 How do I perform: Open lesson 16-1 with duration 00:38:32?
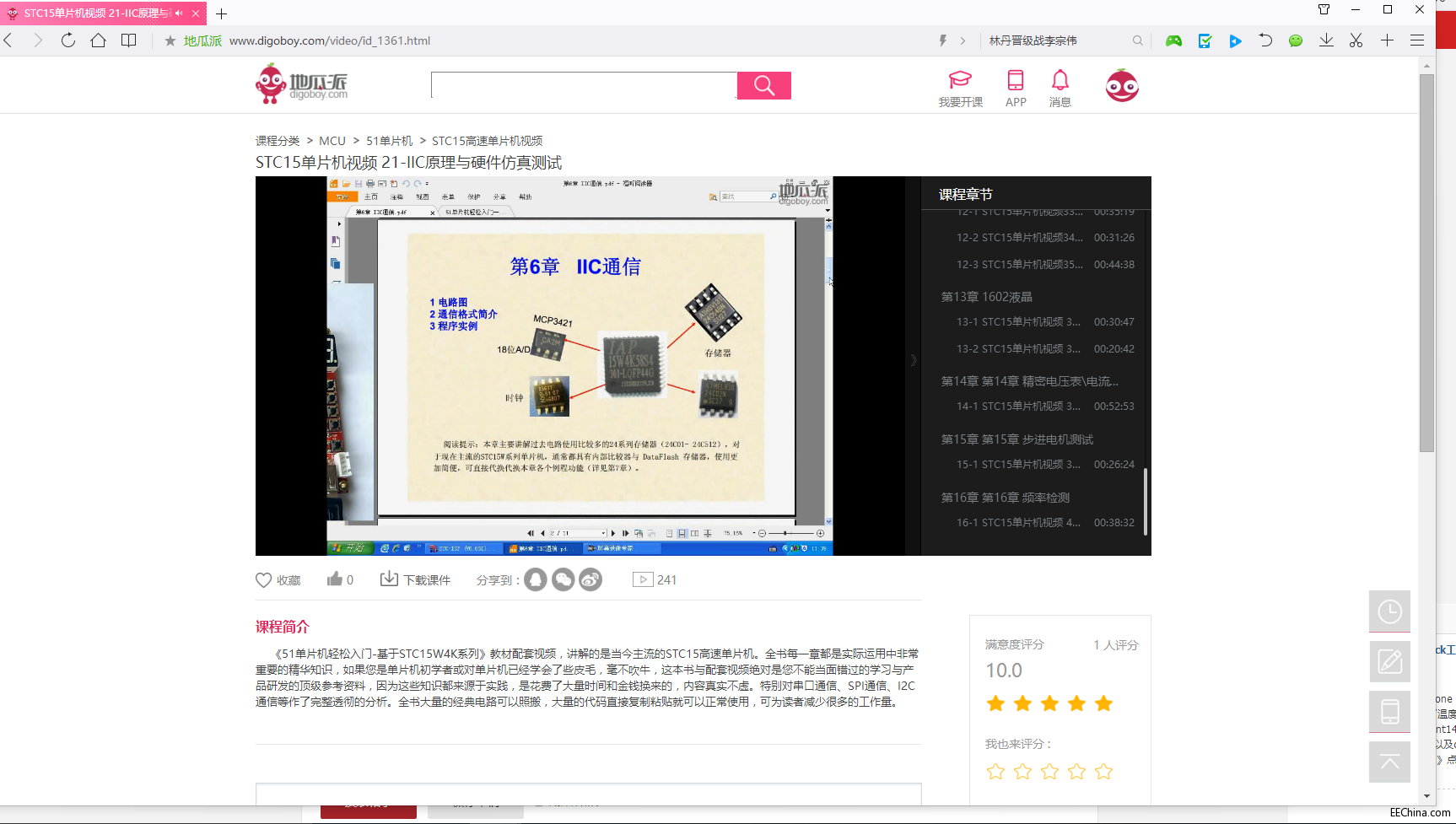click(x=1044, y=523)
